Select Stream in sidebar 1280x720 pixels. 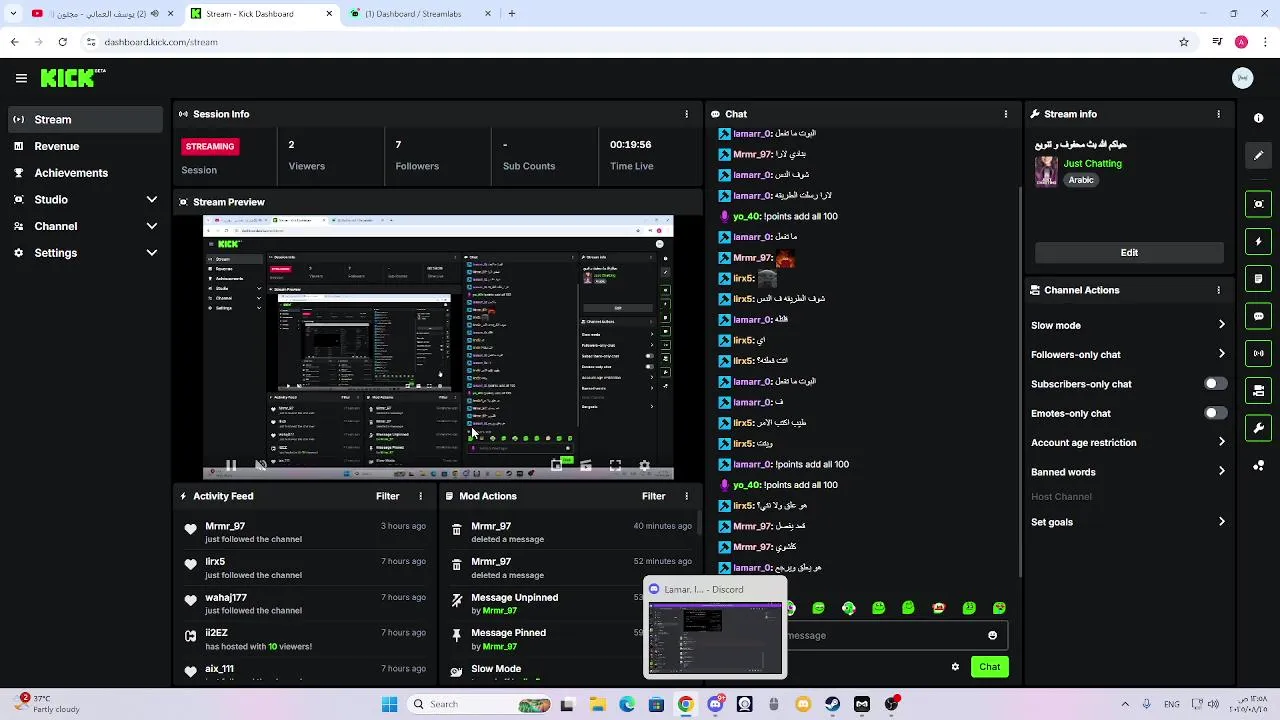(x=85, y=119)
